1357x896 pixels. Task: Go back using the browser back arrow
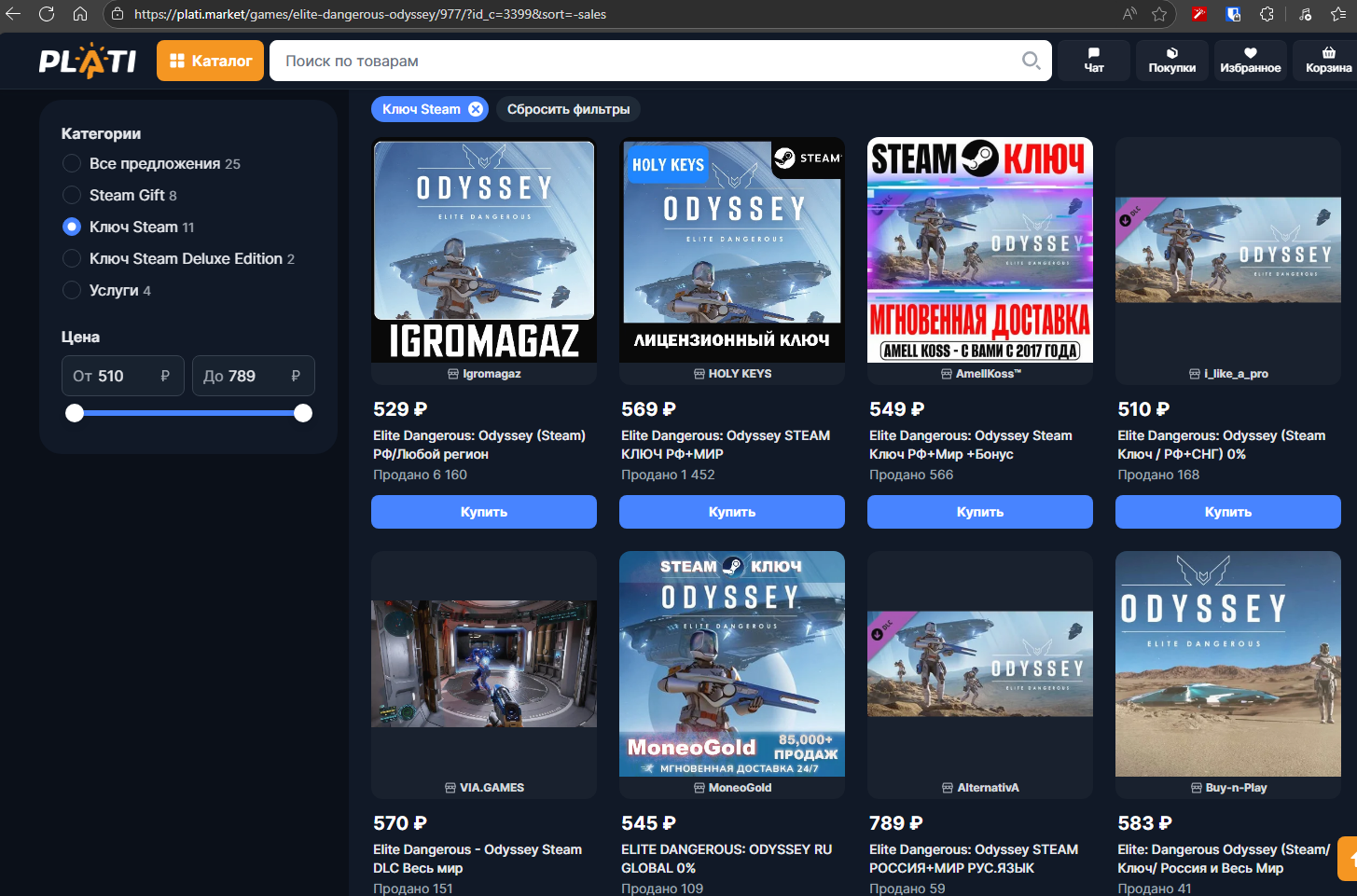pyautogui.click(x=13, y=14)
